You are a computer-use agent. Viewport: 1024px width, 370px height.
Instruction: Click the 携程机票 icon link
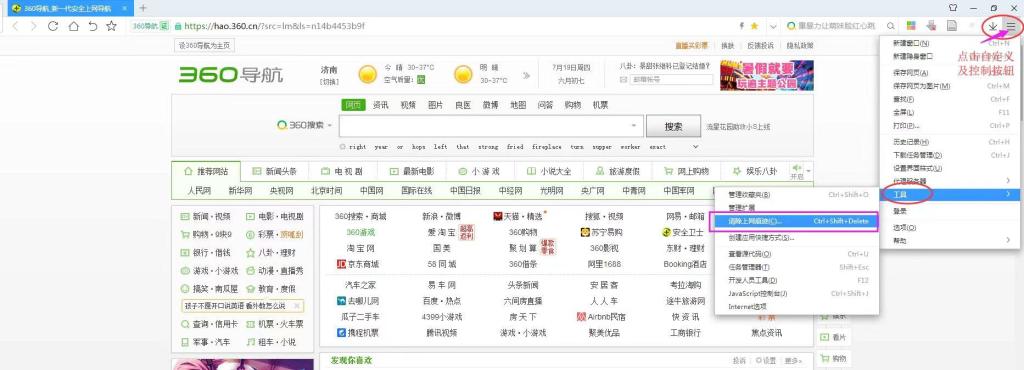click(341, 333)
